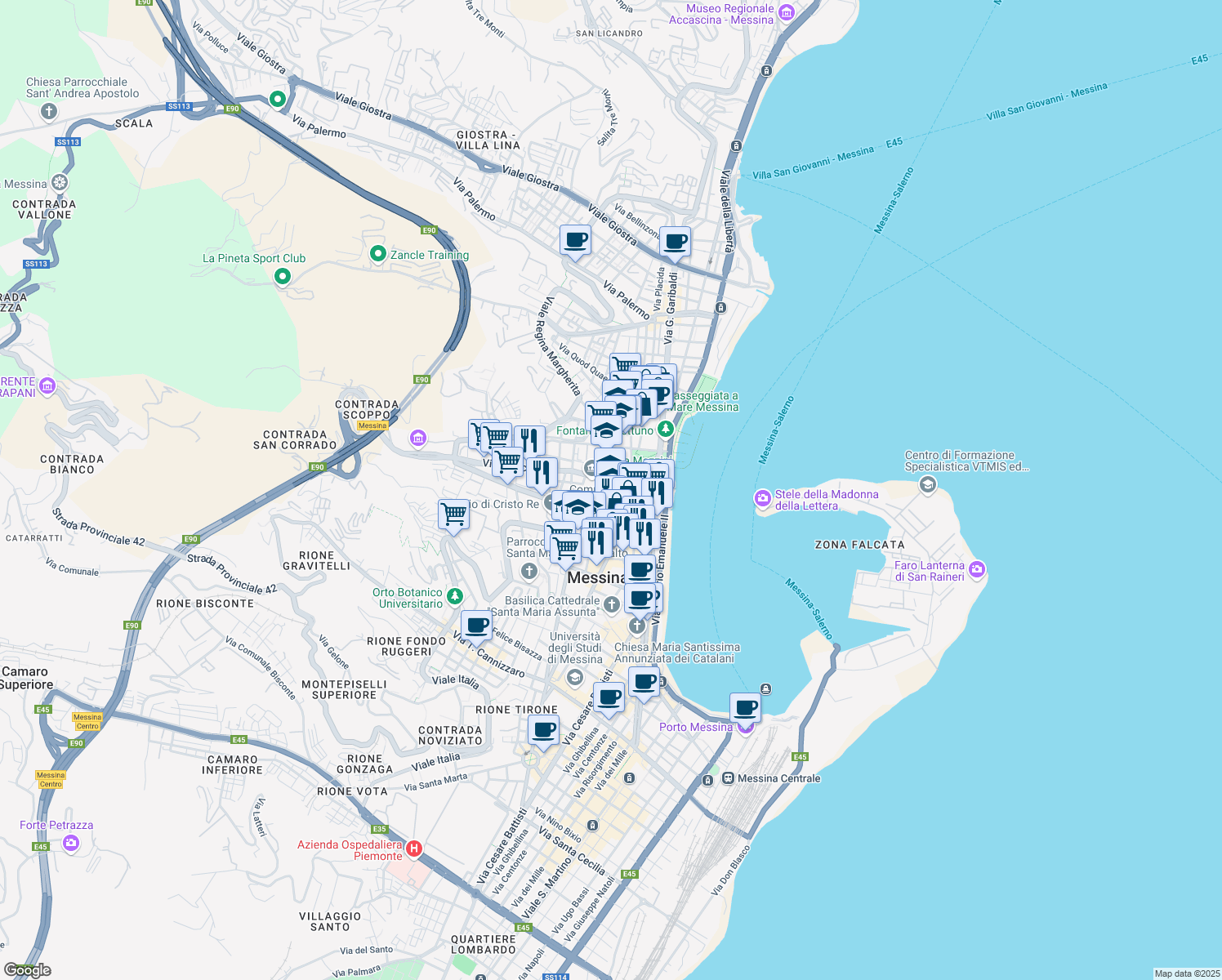Click the Basilica Cattedrale church icon

click(x=611, y=604)
